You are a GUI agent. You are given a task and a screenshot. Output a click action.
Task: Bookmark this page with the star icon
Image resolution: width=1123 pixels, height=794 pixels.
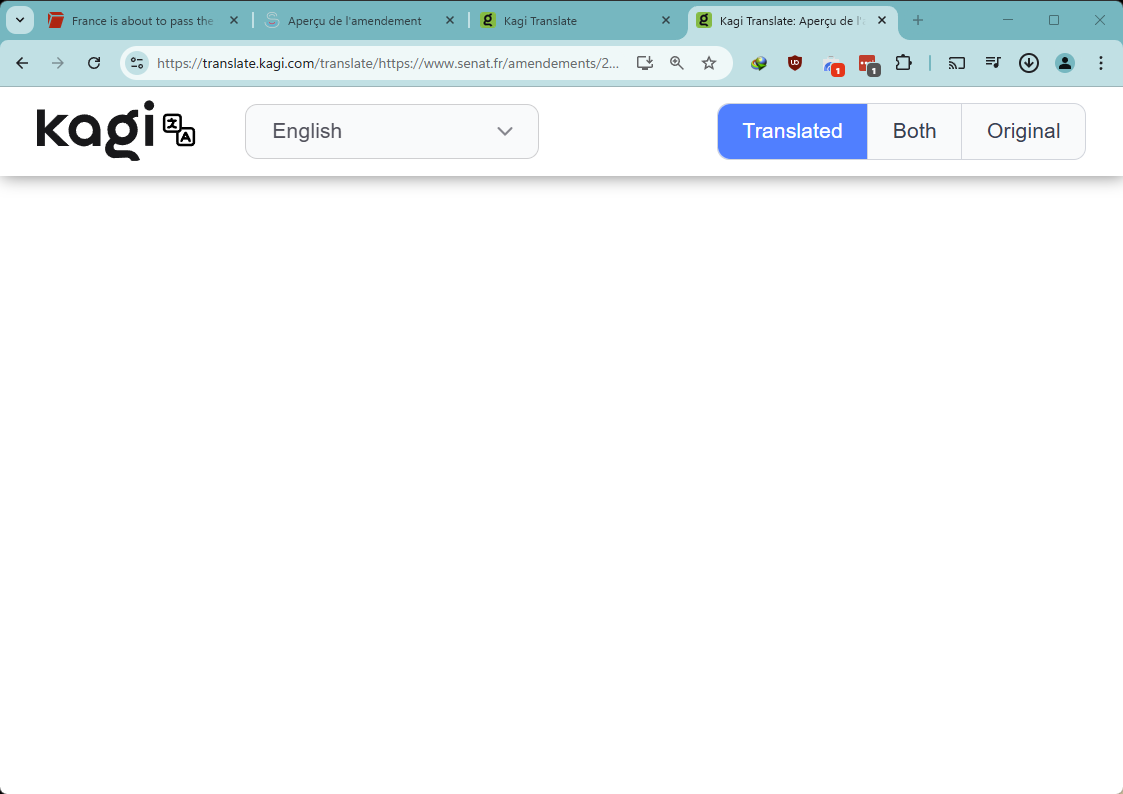coord(709,63)
